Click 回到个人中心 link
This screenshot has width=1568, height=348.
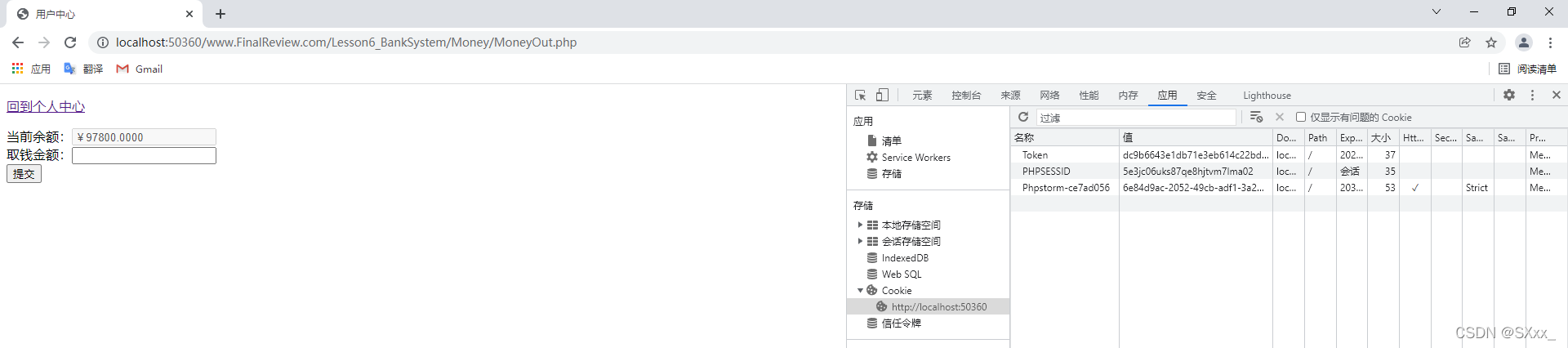click(46, 106)
